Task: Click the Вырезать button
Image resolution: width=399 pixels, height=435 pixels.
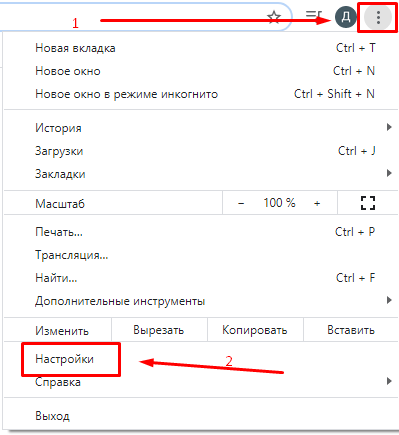Action: (159, 330)
